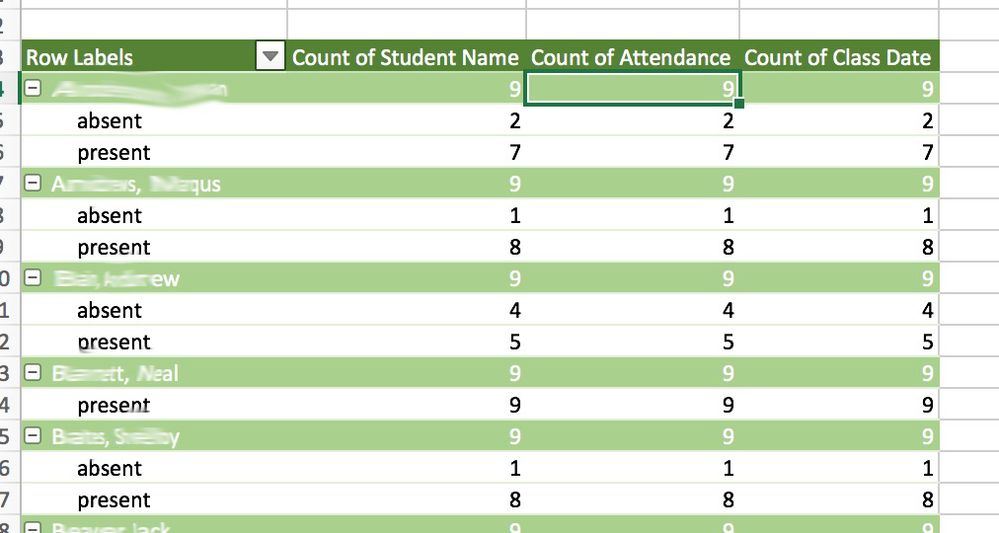
Task: Collapse the student group ending in "qus"
Action: pyautogui.click(x=33, y=184)
